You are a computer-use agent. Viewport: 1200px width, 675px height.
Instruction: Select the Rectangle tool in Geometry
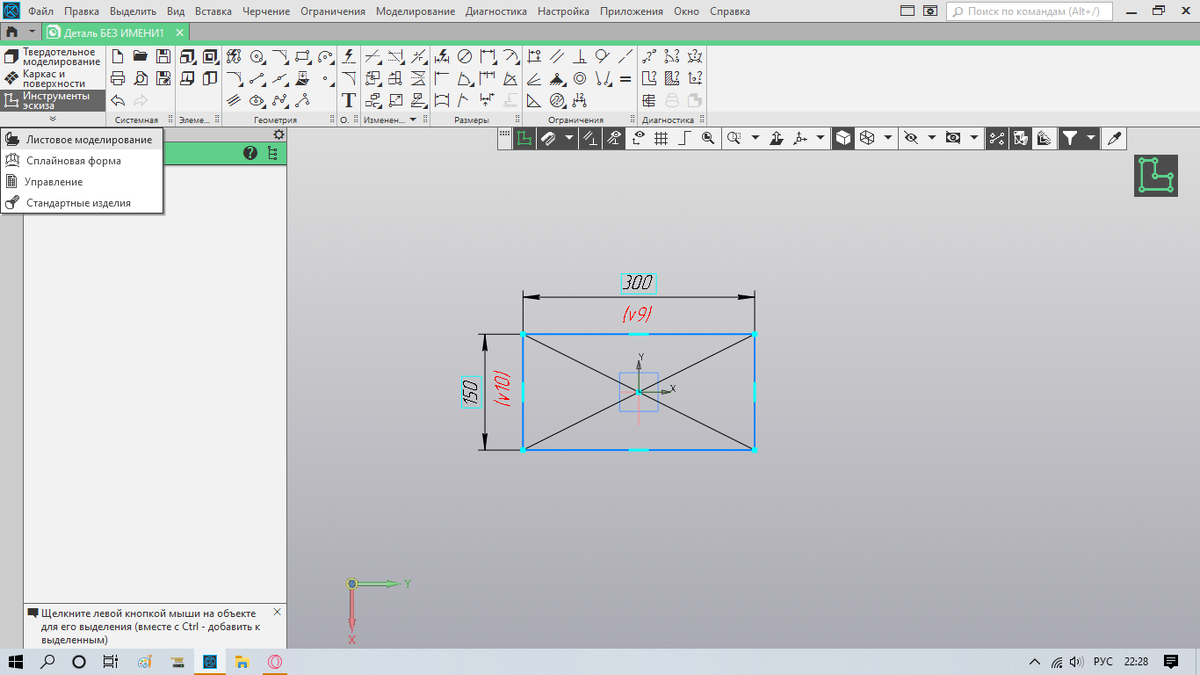point(303,56)
